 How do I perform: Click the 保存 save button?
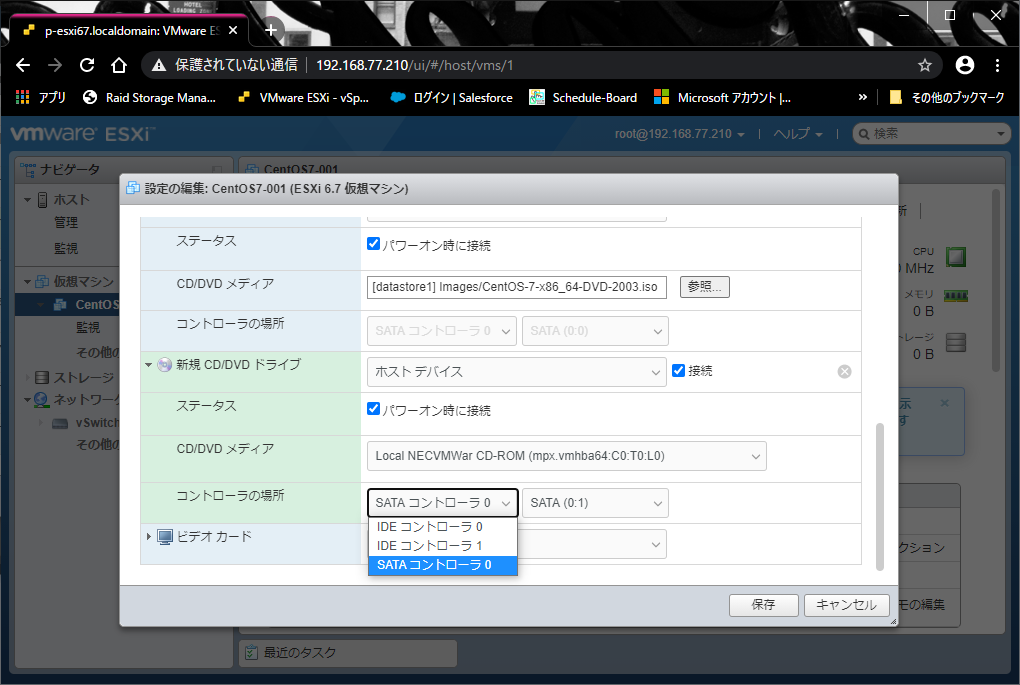coord(763,605)
